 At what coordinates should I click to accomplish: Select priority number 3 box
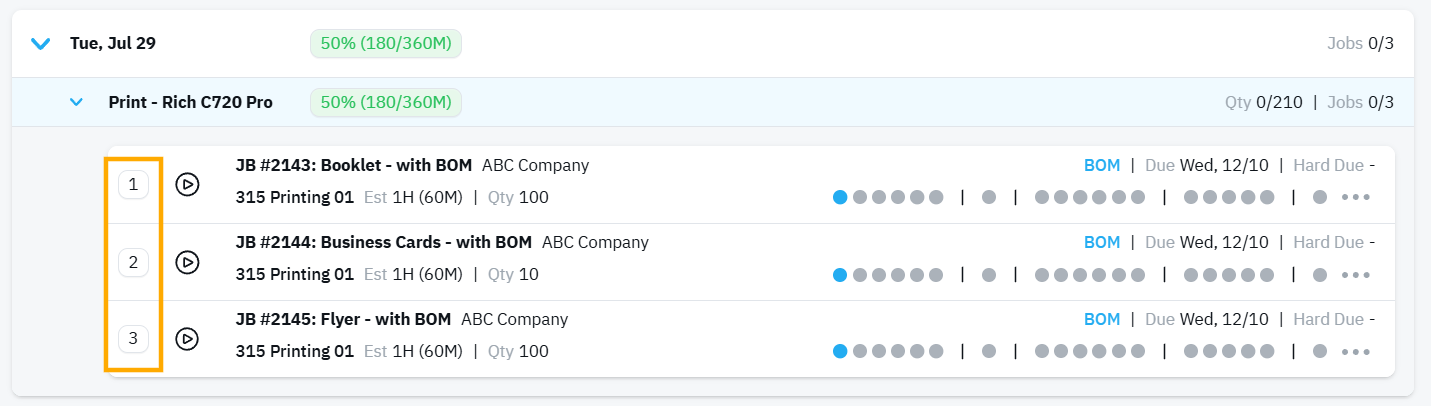tap(133, 339)
